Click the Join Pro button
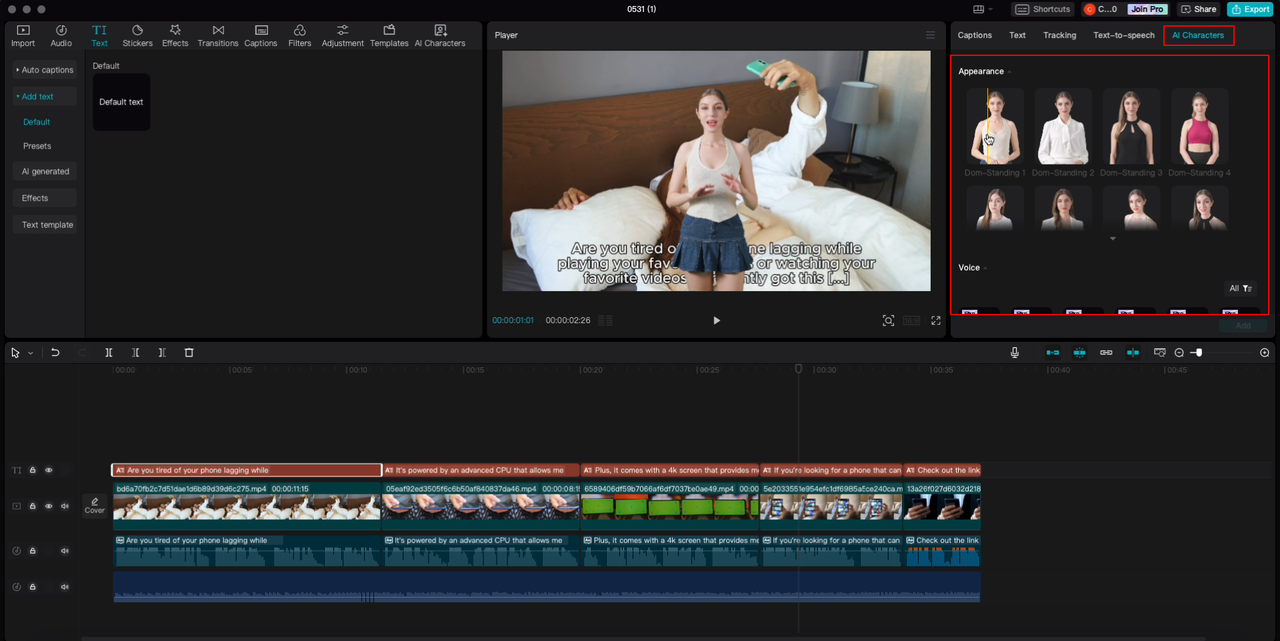The image size is (1280, 641). 1148,9
